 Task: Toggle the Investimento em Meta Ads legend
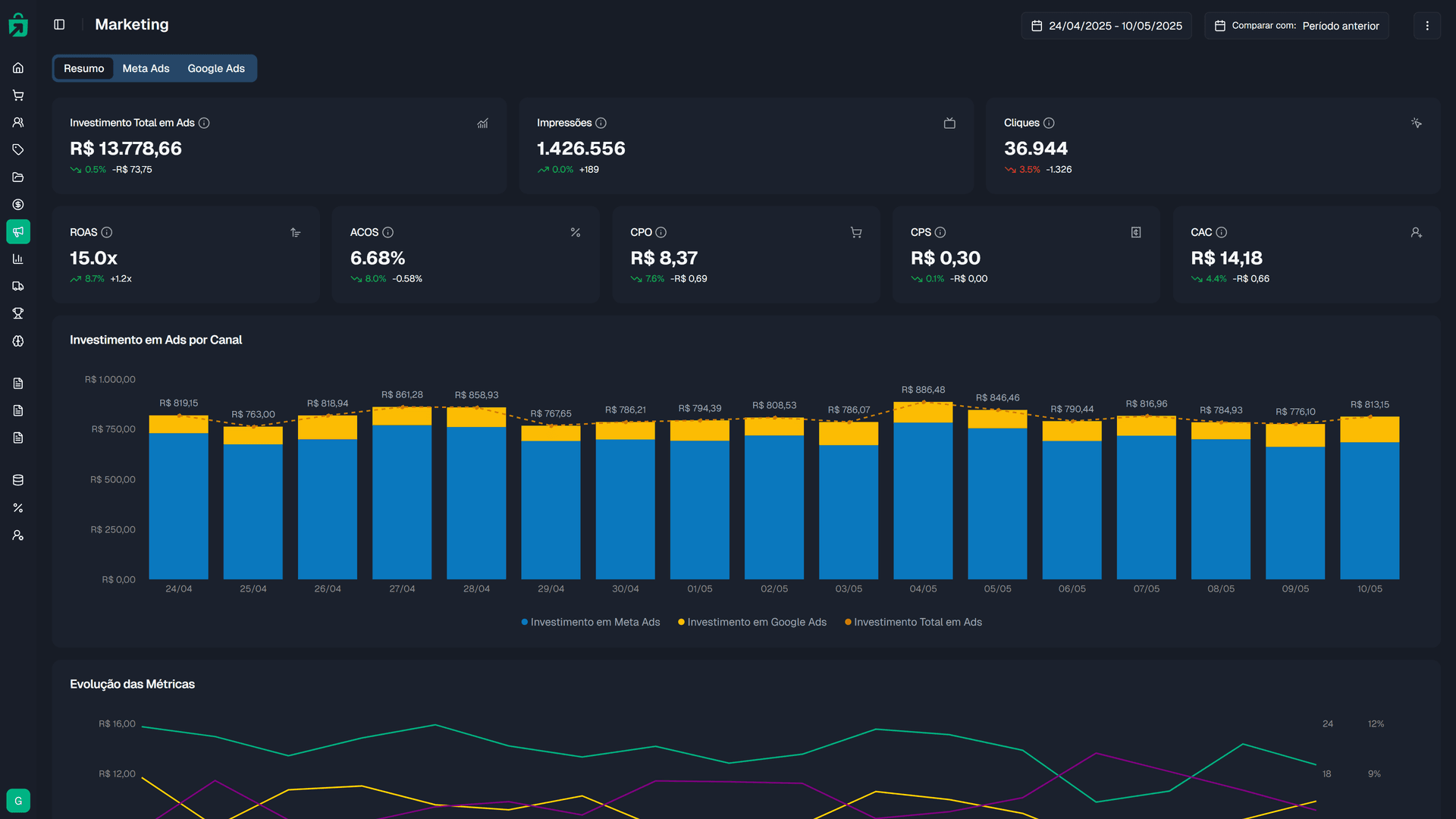(590, 622)
